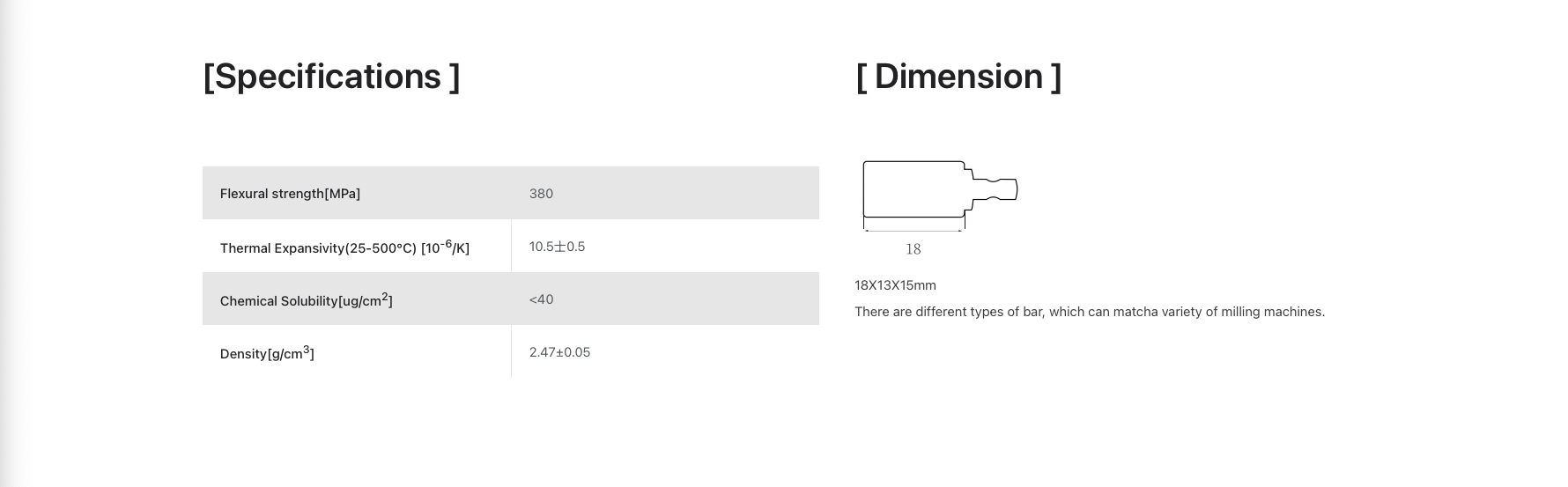Click the Specifications section heading
This screenshot has height=487, width=1568.
331,77
